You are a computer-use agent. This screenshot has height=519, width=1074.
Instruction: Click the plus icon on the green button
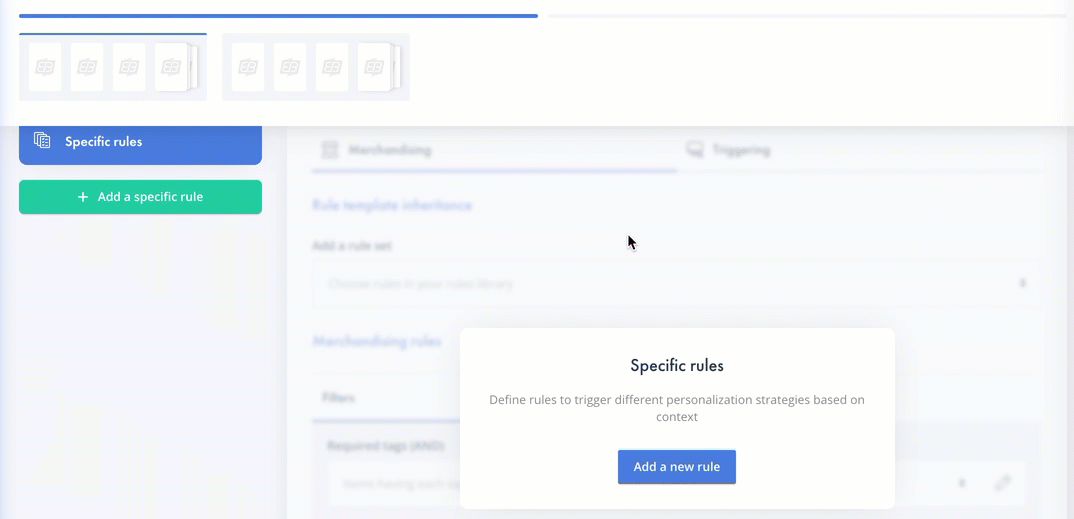83,197
